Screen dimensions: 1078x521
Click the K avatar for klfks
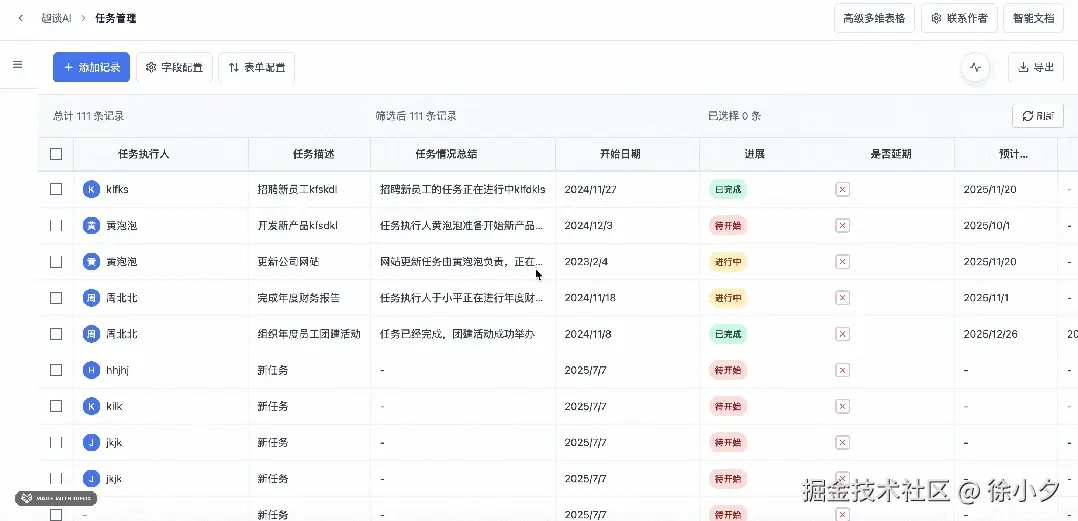click(x=91, y=189)
